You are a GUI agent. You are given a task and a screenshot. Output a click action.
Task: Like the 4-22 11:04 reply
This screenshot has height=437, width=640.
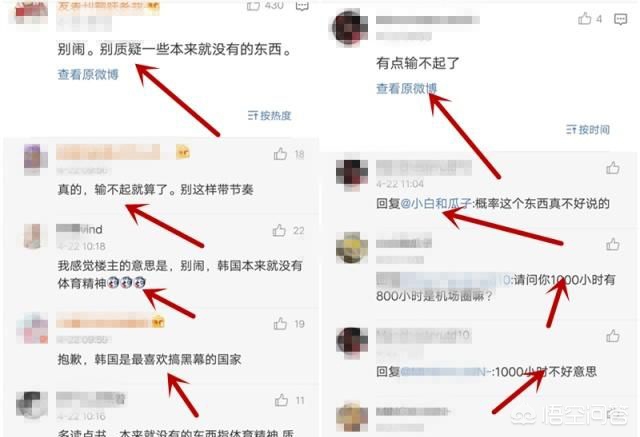pos(613,167)
